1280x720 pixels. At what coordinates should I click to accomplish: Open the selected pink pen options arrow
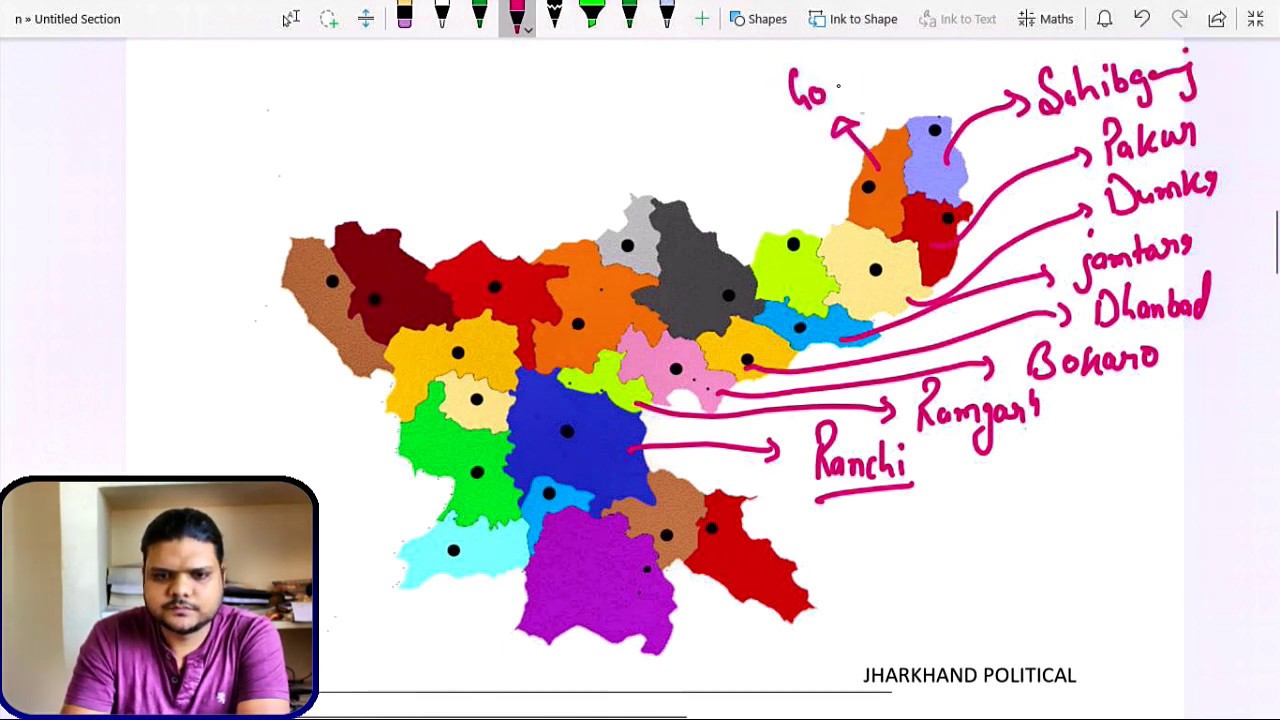[529, 30]
